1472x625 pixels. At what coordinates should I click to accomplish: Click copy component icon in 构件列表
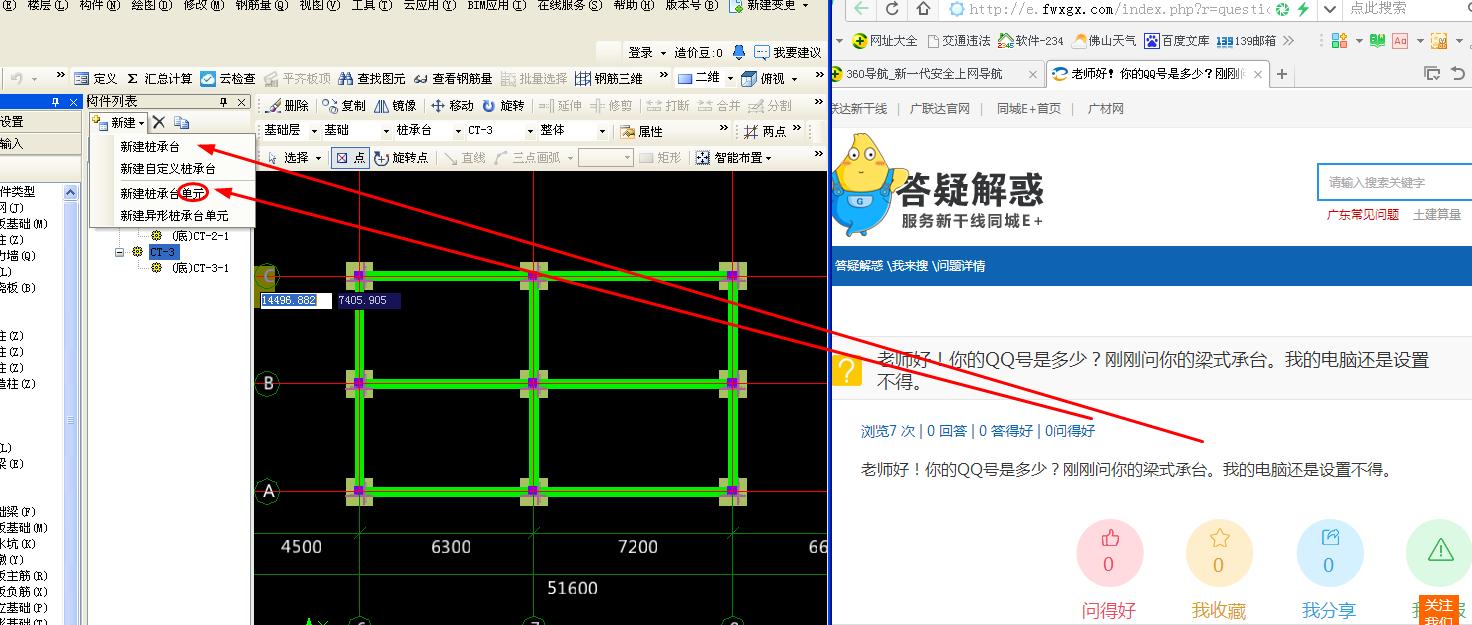181,122
